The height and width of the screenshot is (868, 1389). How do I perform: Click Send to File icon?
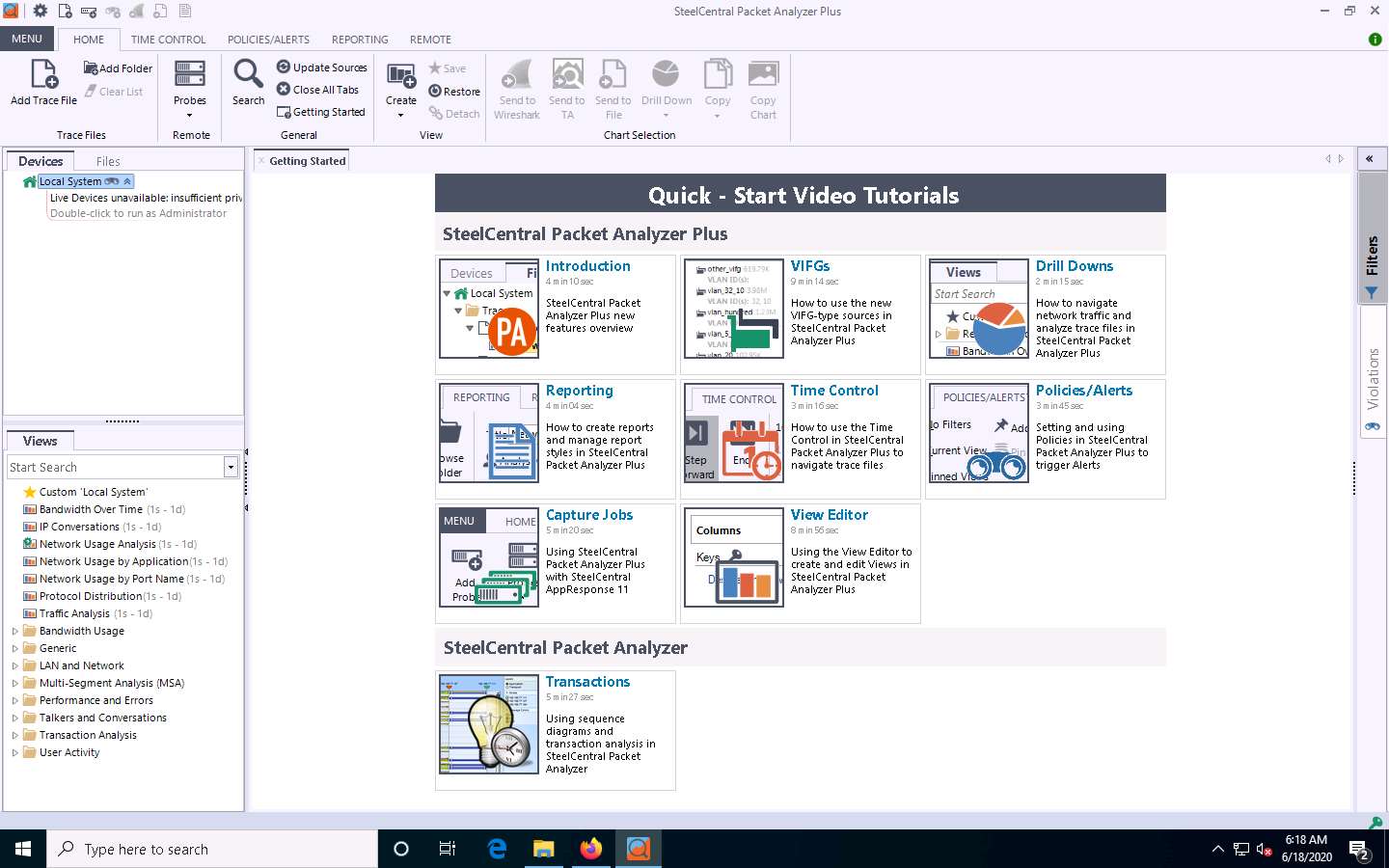click(x=613, y=74)
